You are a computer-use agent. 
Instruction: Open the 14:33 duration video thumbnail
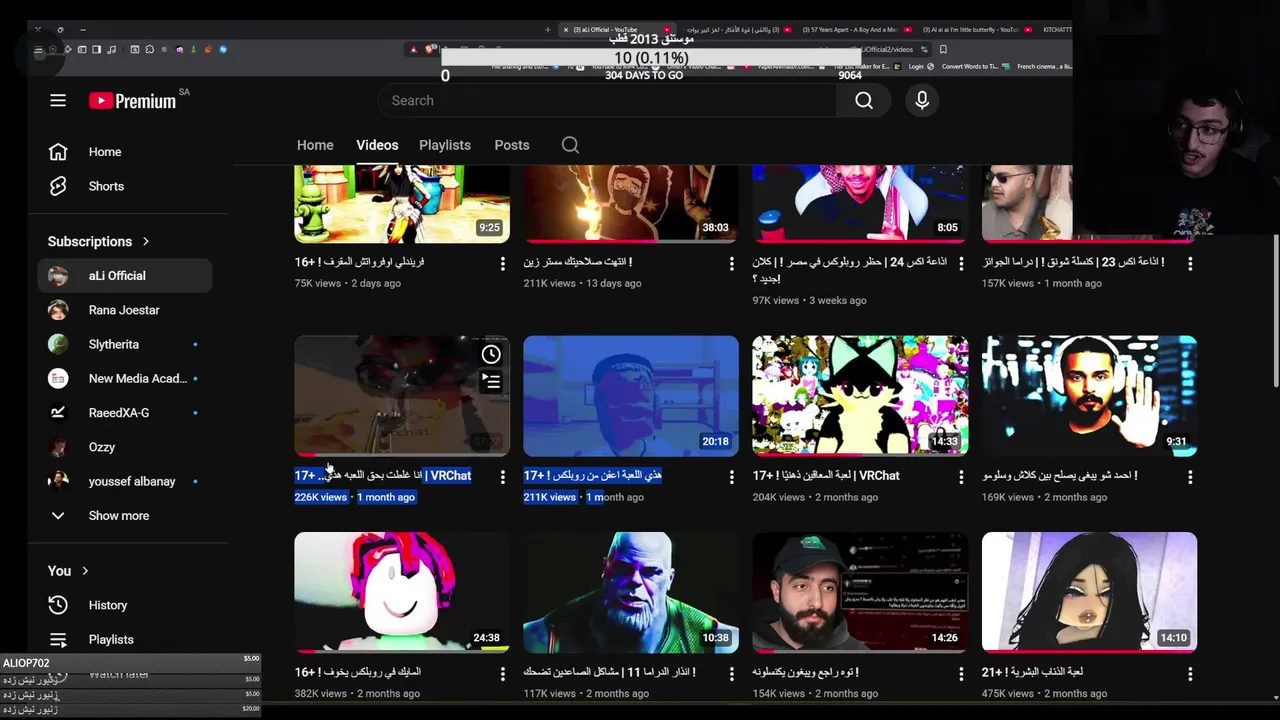click(x=860, y=396)
